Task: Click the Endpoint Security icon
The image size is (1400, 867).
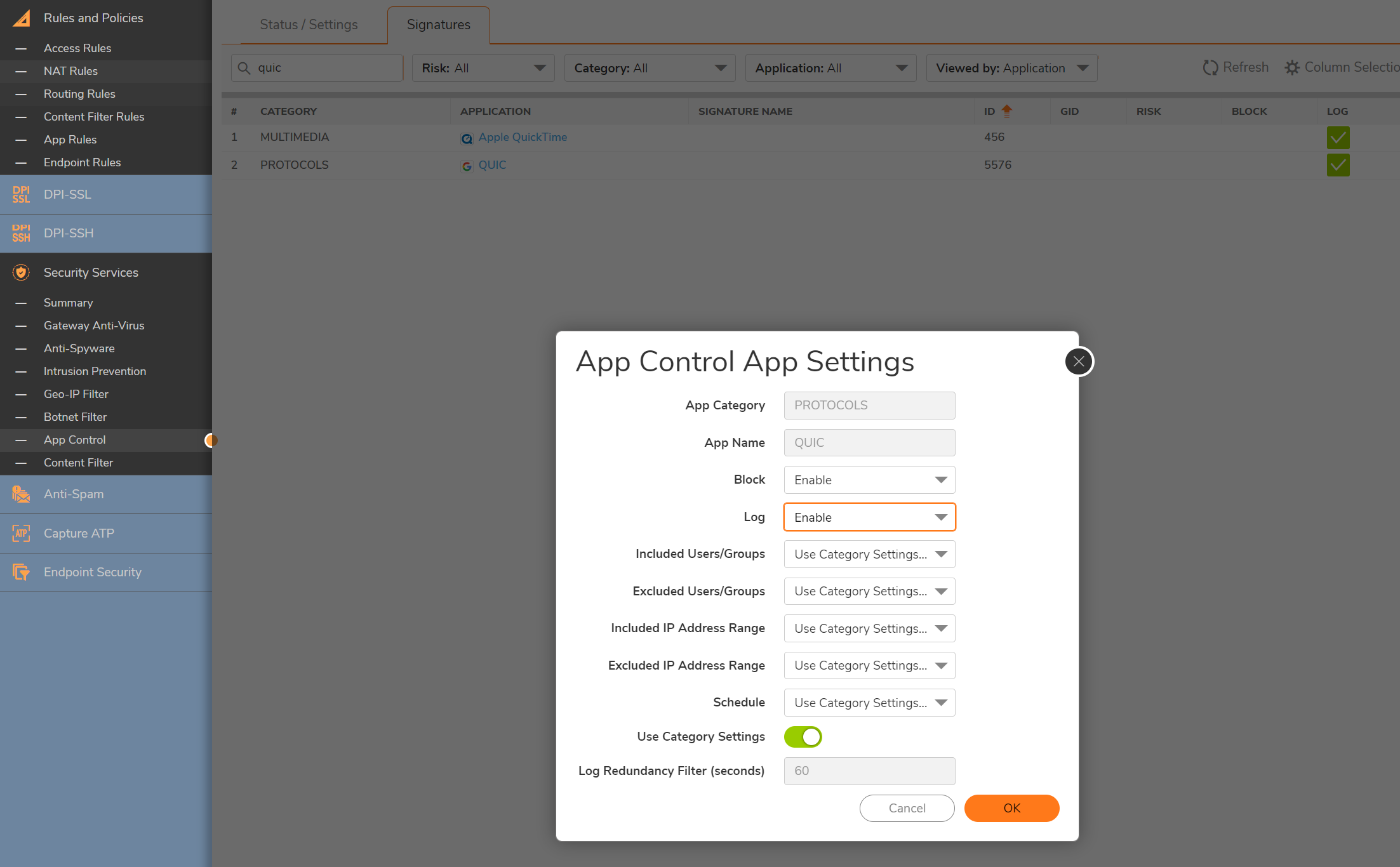Action: click(21, 572)
